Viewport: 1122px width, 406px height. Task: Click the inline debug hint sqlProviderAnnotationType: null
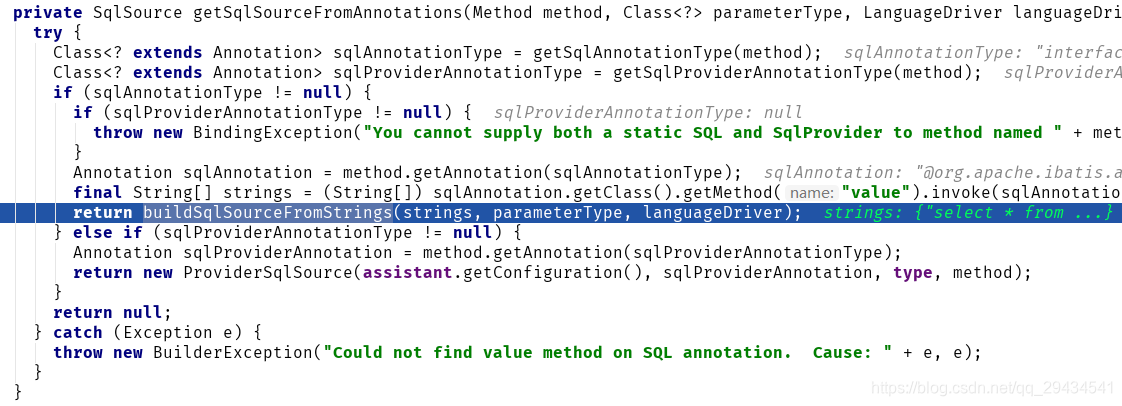pyautogui.click(x=648, y=112)
